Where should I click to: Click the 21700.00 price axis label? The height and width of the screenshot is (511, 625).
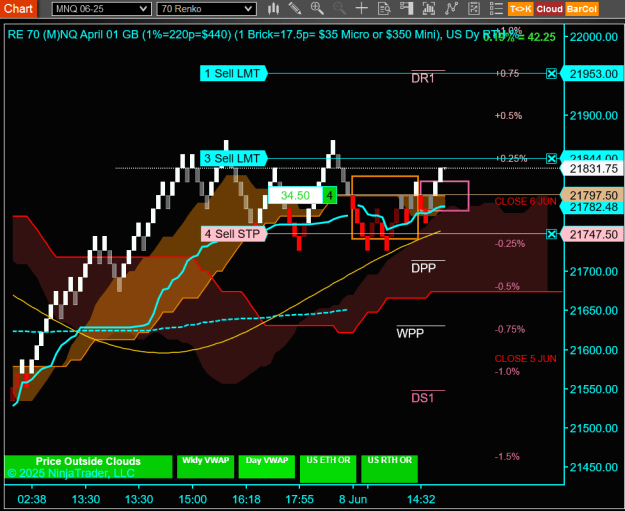coord(594,272)
